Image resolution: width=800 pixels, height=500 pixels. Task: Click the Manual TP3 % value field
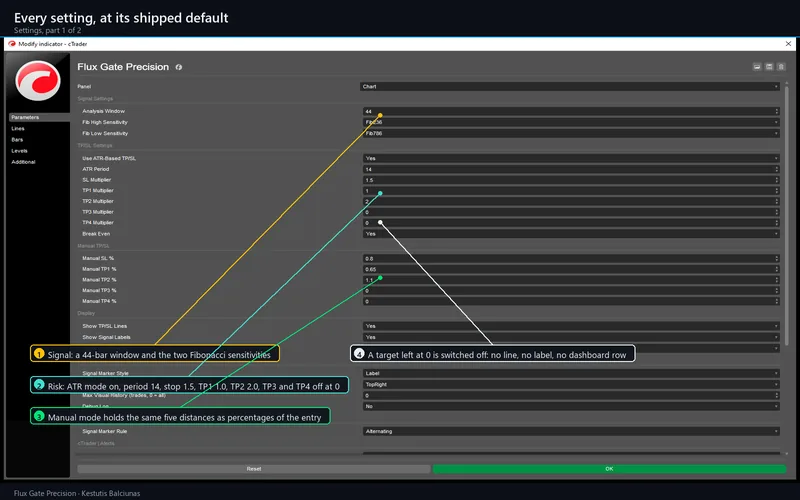569,291
